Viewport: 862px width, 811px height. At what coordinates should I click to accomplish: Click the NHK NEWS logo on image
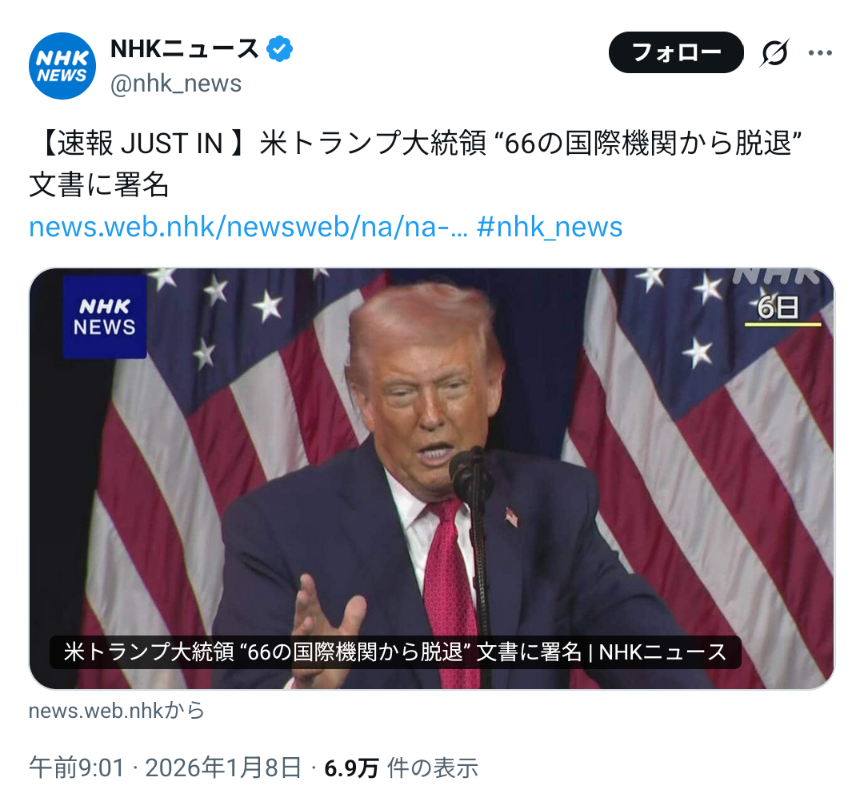tap(104, 317)
